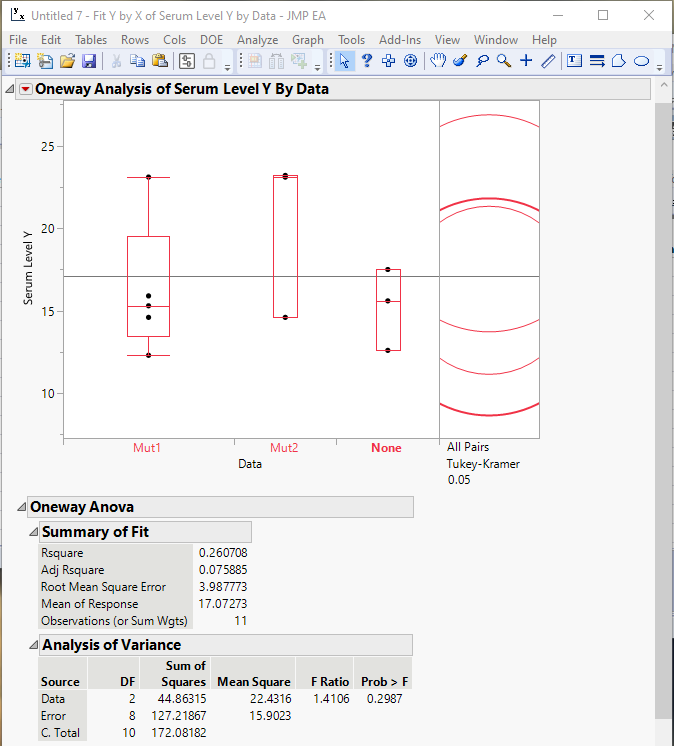
Task: Click the greyed add rows icon
Action: tap(299, 61)
